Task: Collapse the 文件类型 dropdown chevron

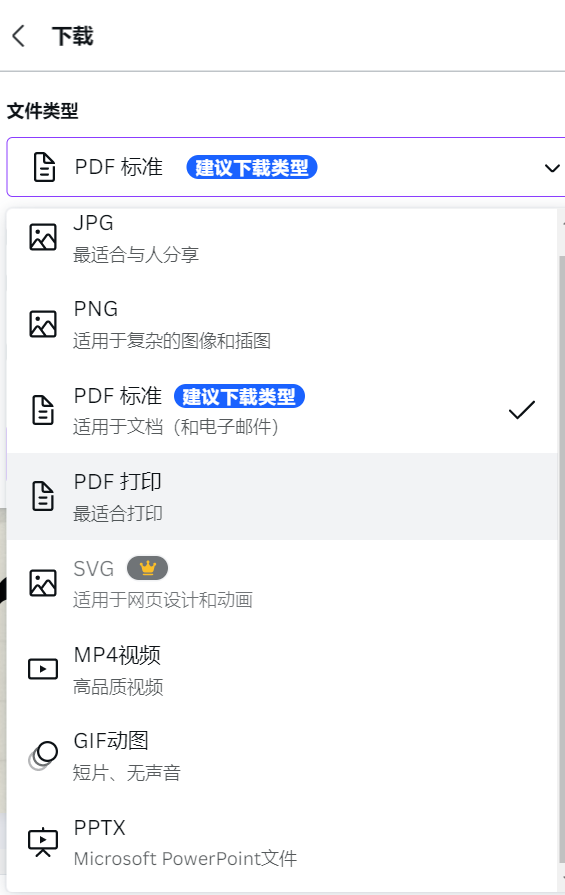Action: [x=552, y=168]
